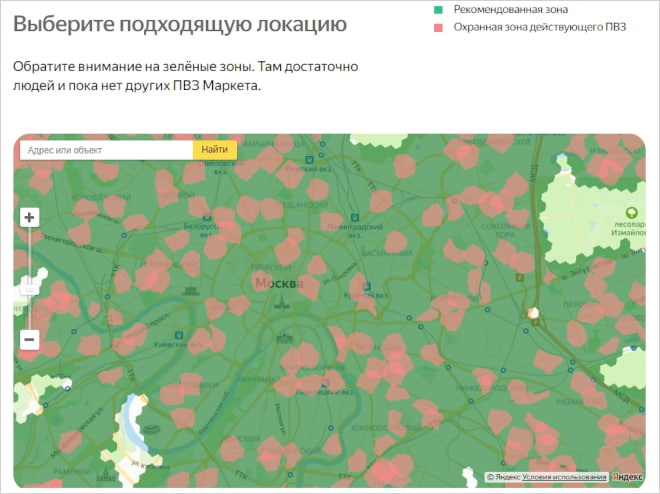Viewport: 660px width, 494px height.
Task: Click the Яндекс logo on the map
Action: pos(627,477)
